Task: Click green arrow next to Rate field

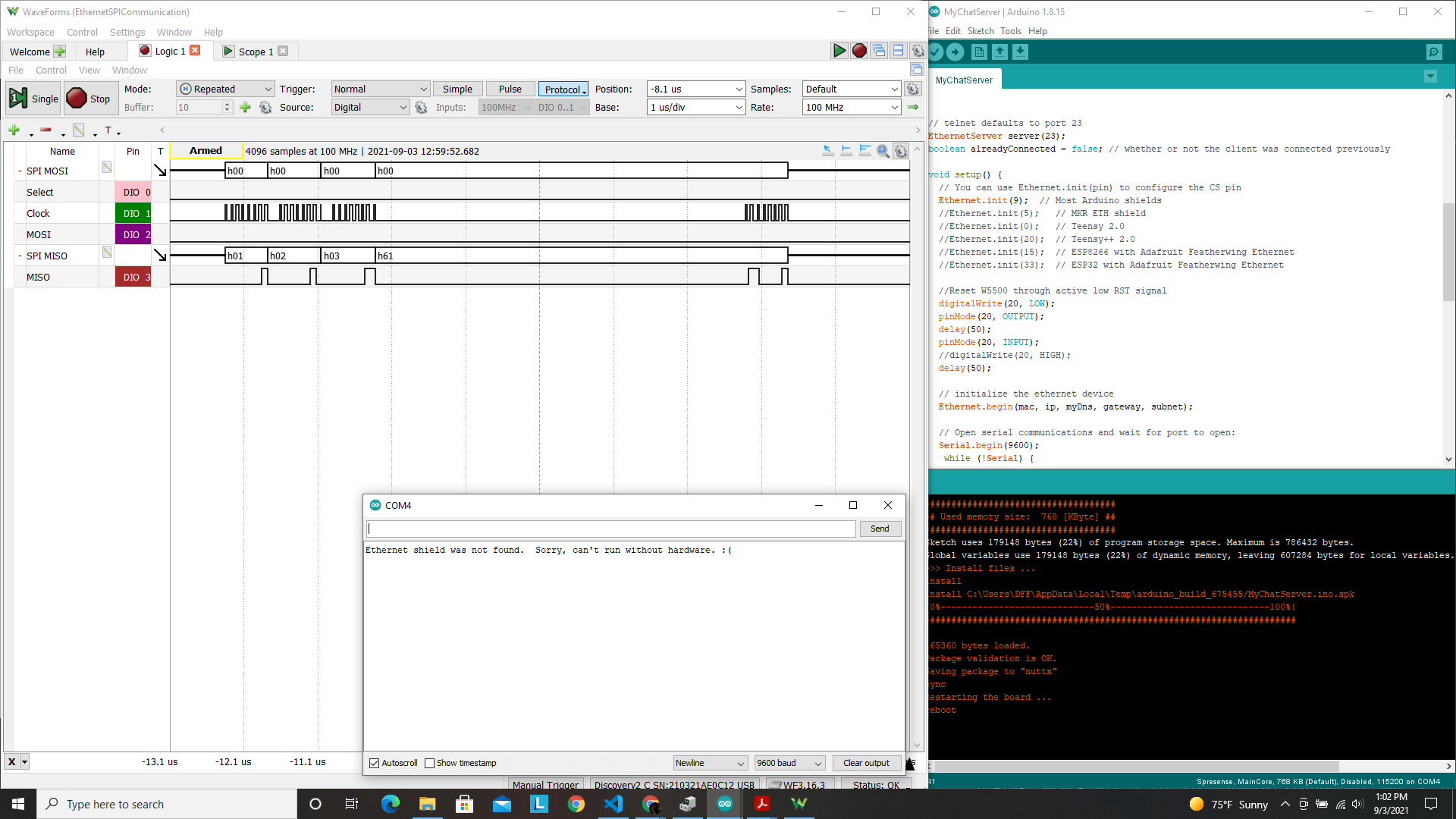Action: [x=913, y=108]
